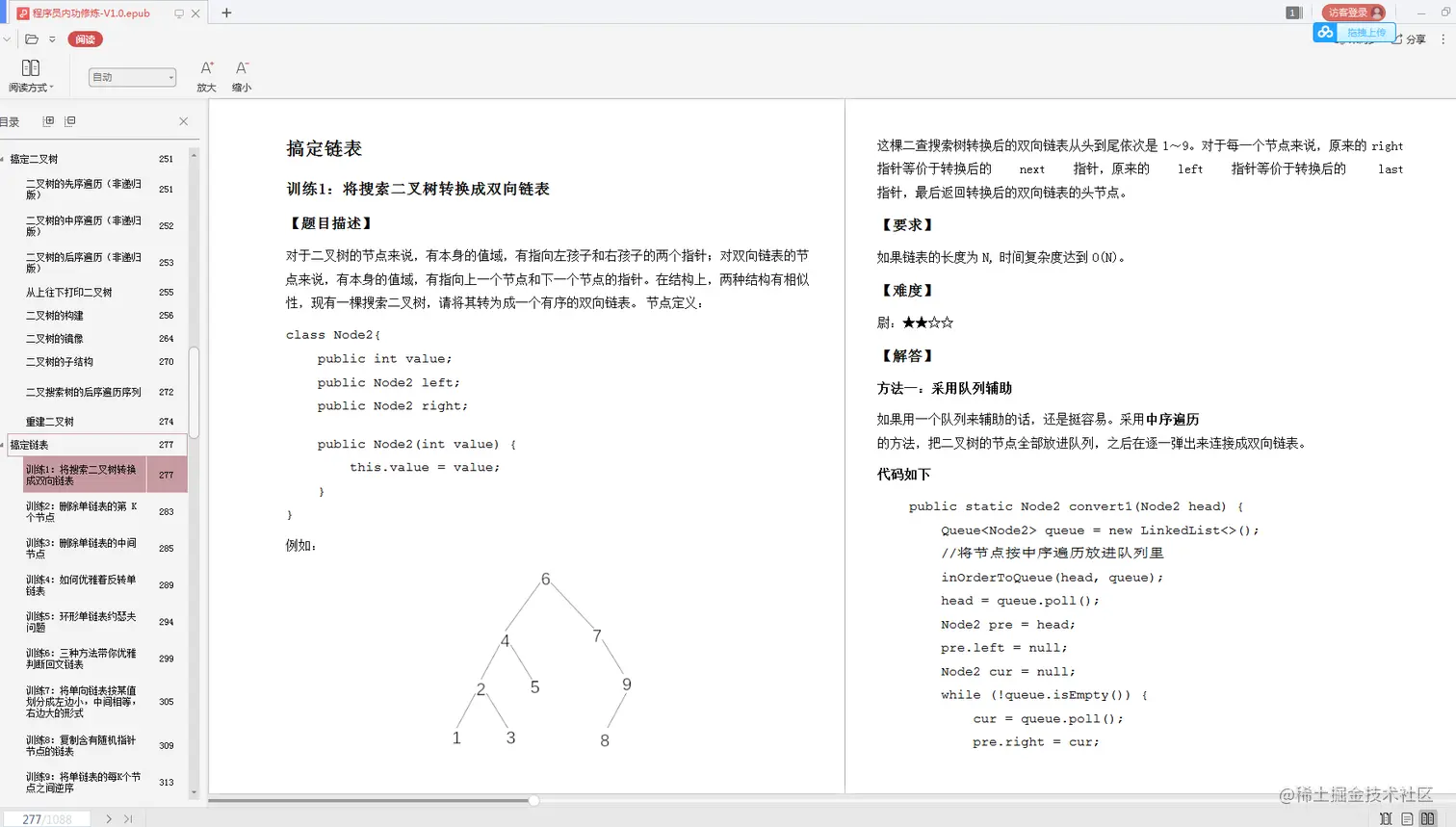This screenshot has width=1456, height=827.
Task: Select single-page view icon in status bar
Action: pos(1407,817)
